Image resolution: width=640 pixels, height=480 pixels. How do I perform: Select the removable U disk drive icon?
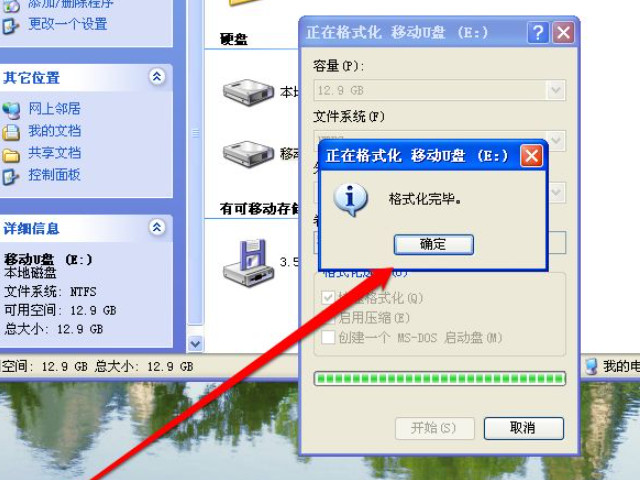(x=248, y=153)
